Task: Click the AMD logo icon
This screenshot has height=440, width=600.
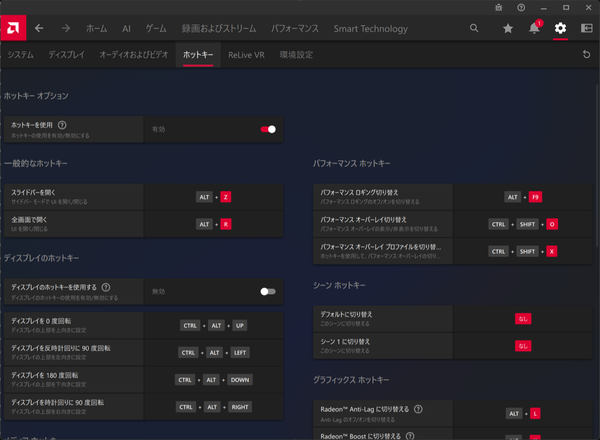Action: (13, 28)
